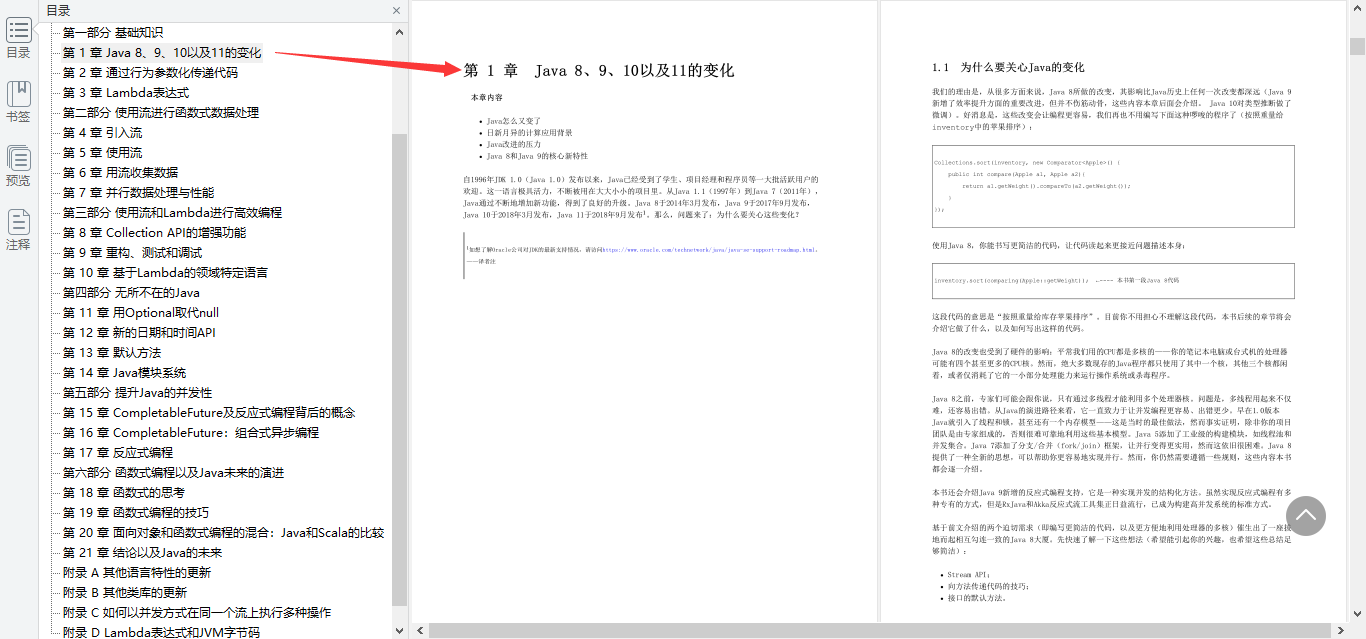Go to 第 12 章 新的日期和时间API
The height and width of the screenshot is (639, 1366).
139,332
